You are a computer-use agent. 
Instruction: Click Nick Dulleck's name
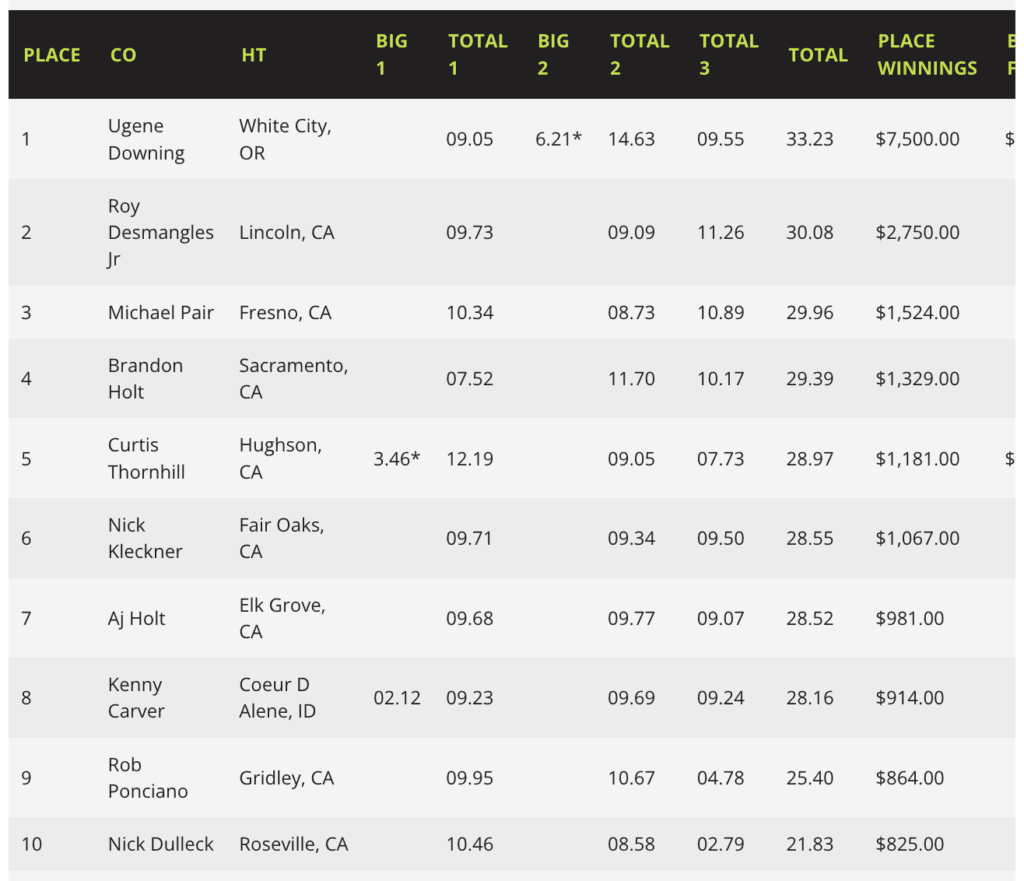161,844
